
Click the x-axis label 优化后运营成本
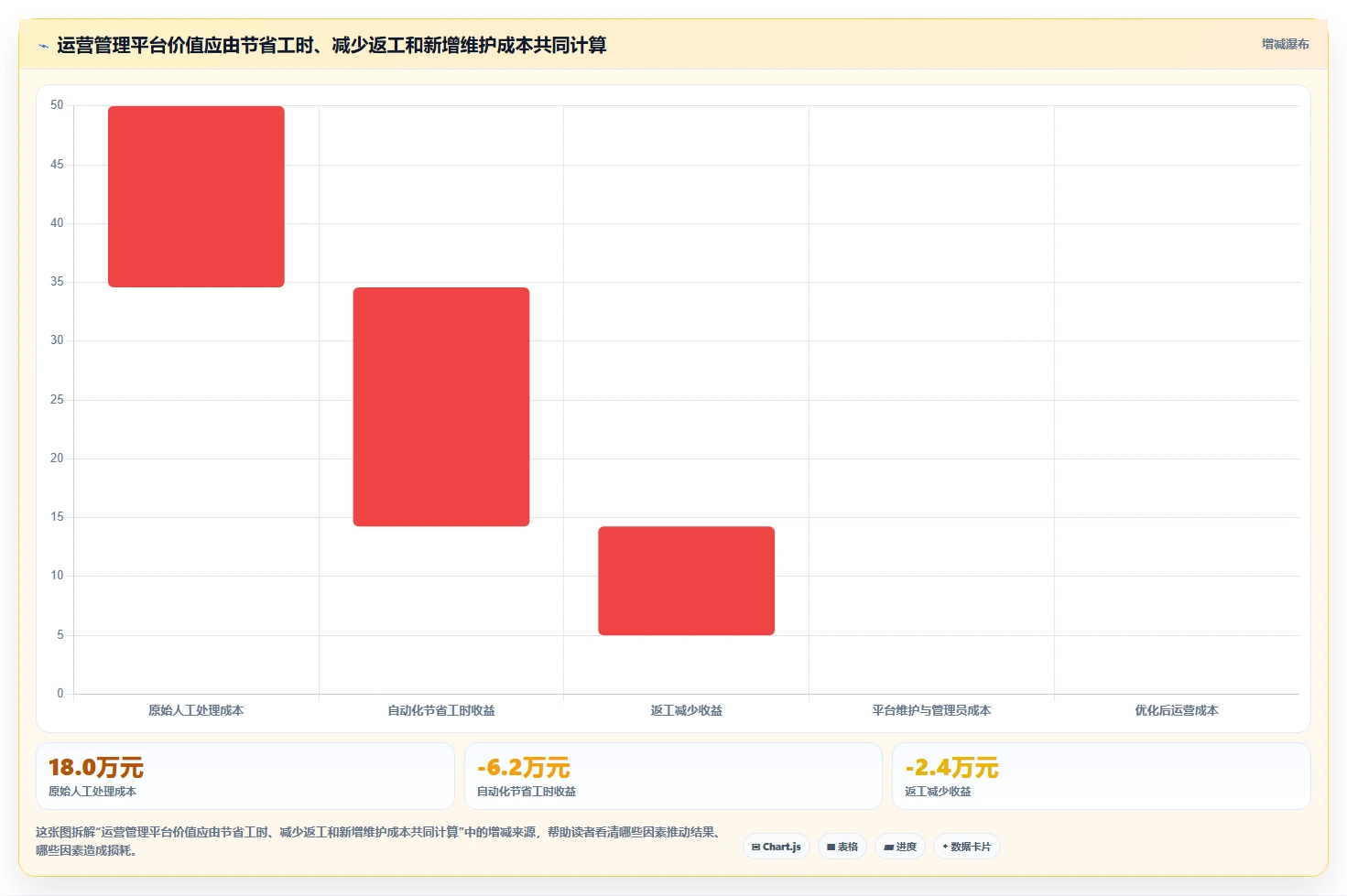(1177, 710)
